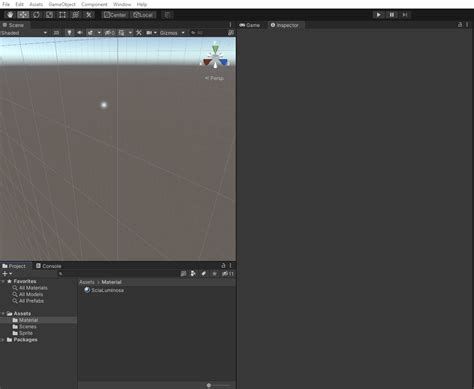Lock the Inspector panel
This screenshot has width=474, height=389.
(x=460, y=25)
